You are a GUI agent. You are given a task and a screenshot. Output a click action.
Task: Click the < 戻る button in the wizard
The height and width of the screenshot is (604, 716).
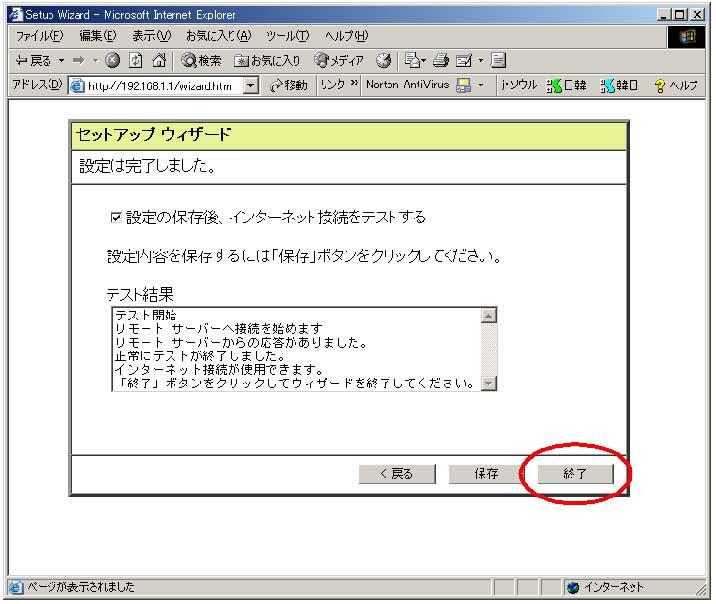pyautogui.click(x=396, y=474)
